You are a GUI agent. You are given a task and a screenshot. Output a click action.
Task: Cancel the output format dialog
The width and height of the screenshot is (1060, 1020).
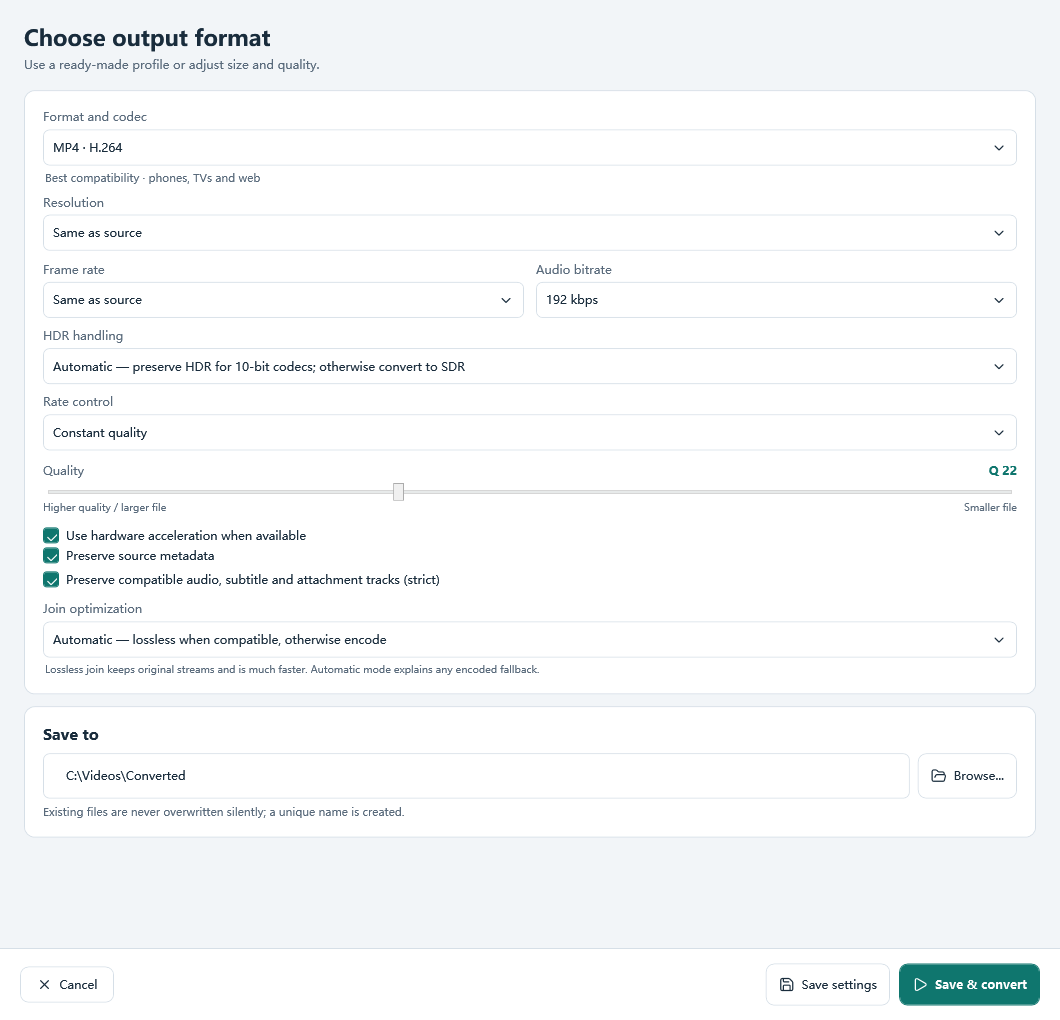[x=67, y=985]
